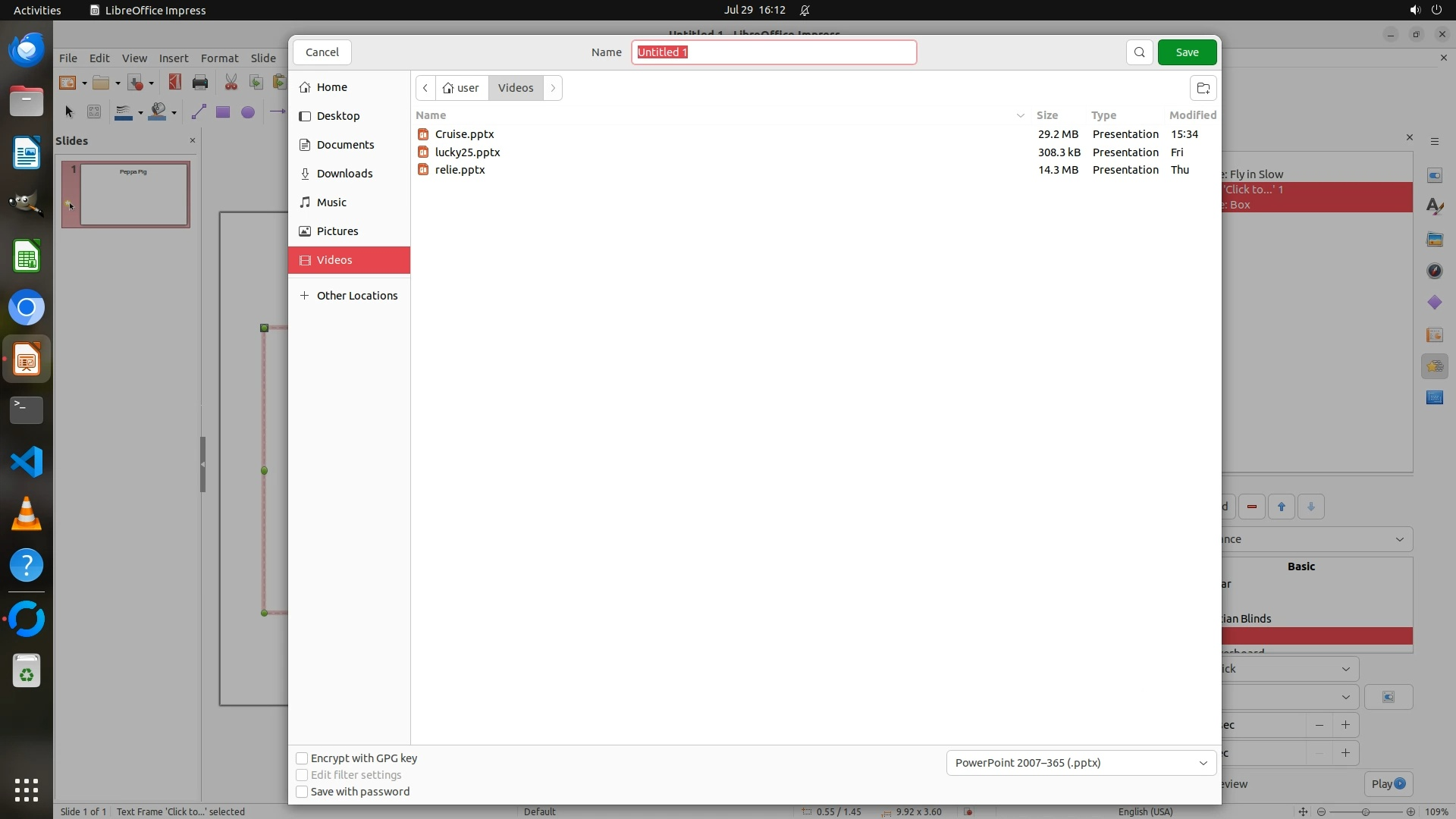The width and height of the screenshot is (1456, 819).
Task: Open VLC media player from dock
Action: point(27,514)
